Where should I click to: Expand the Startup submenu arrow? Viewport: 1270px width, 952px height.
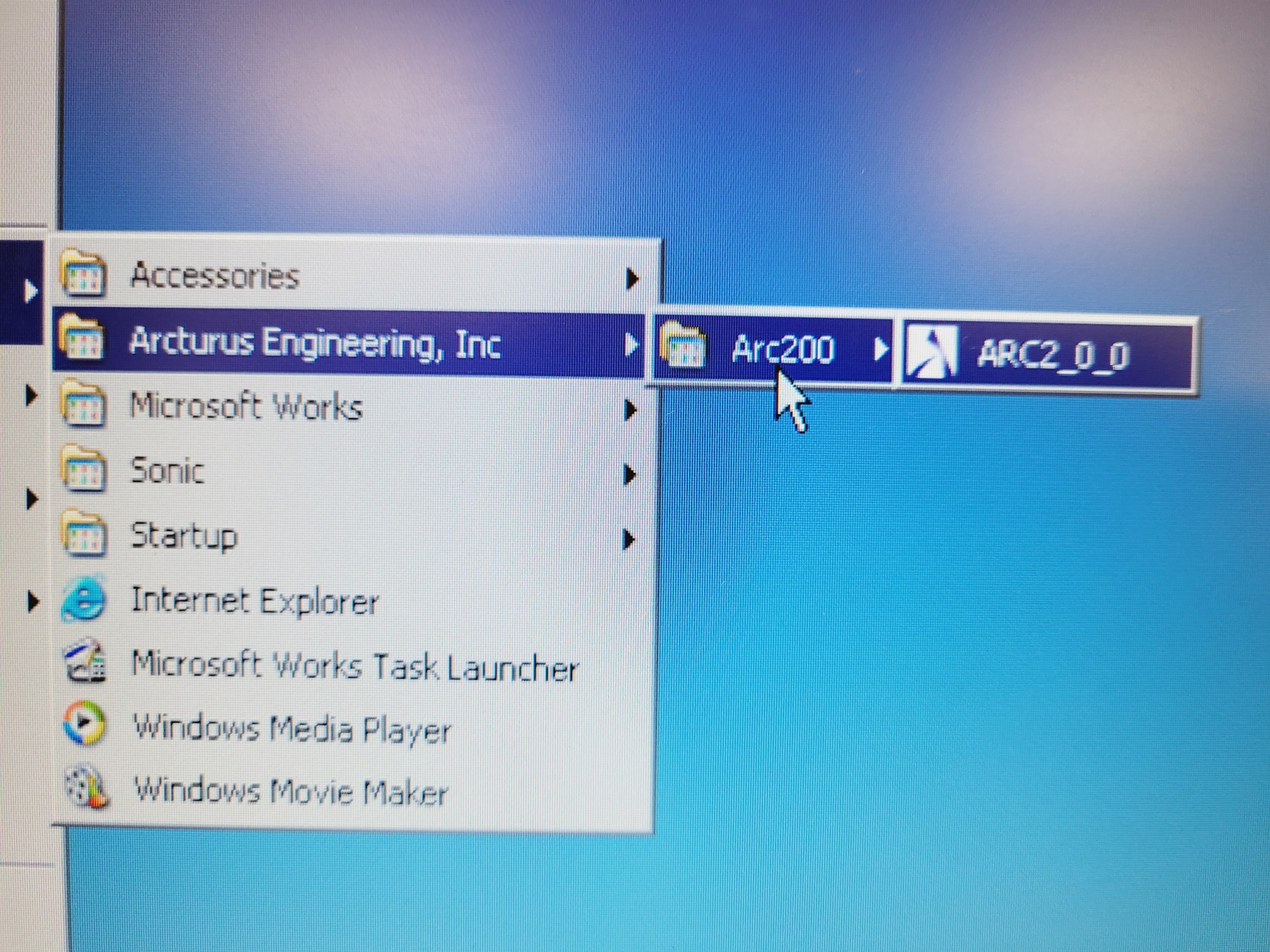click(x=629, y=540)
